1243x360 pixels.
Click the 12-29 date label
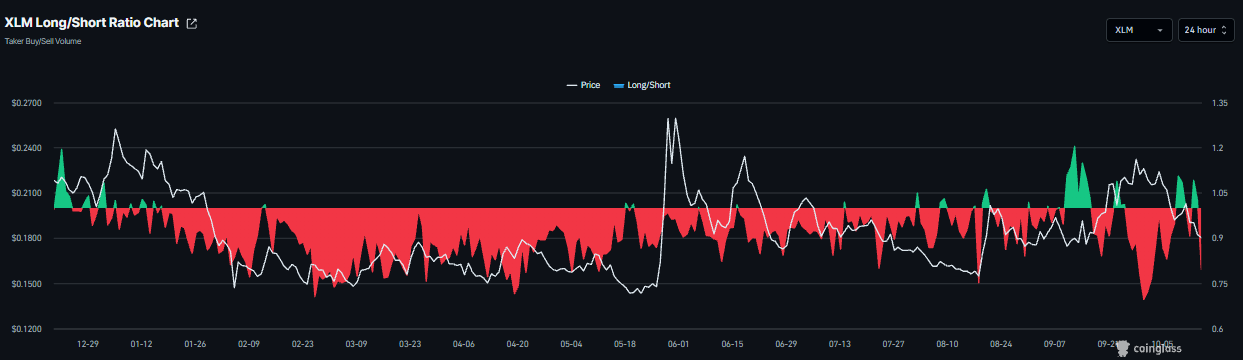pyautogui.click(x=88, y=344)
